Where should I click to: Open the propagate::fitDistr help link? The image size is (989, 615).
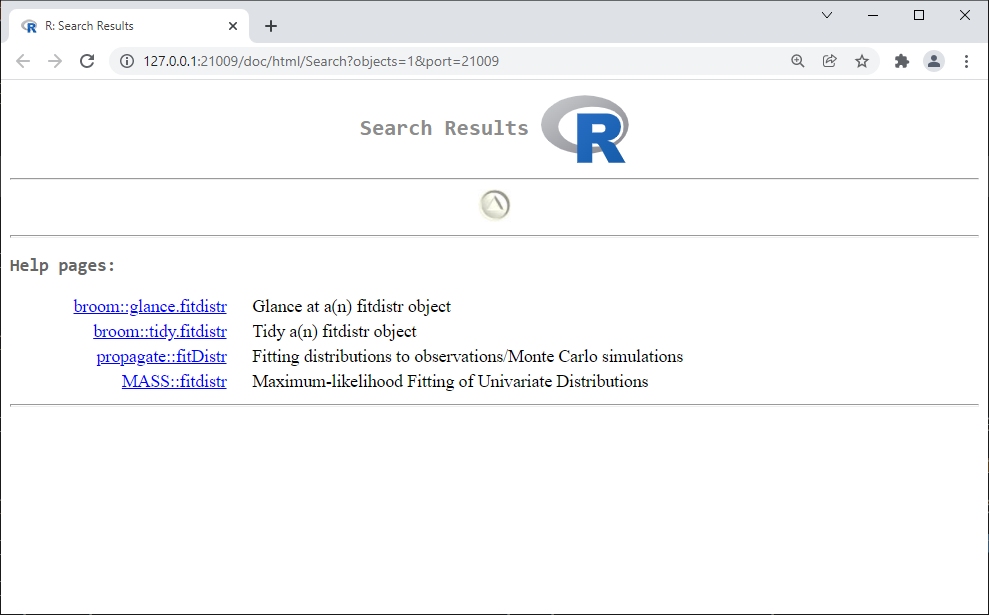[x=161, y=356]
